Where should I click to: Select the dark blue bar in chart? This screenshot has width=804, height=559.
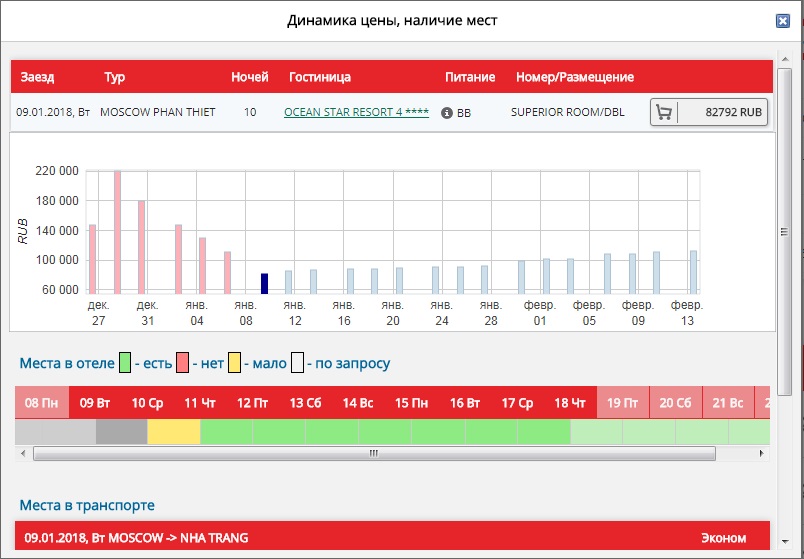click(265, 283)
